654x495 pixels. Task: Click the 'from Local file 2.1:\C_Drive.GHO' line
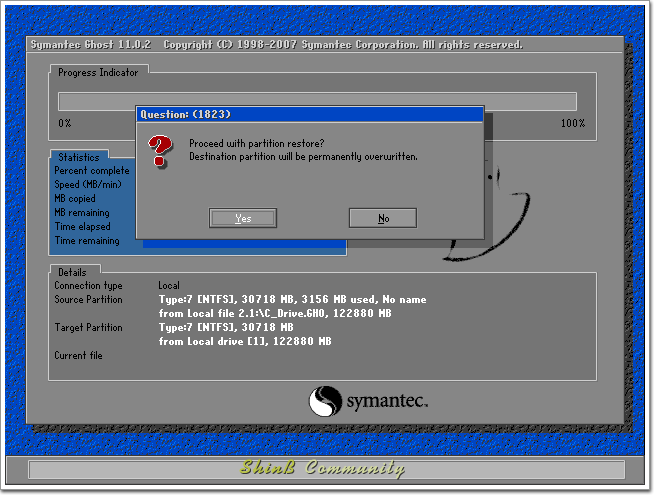[275, 313]
